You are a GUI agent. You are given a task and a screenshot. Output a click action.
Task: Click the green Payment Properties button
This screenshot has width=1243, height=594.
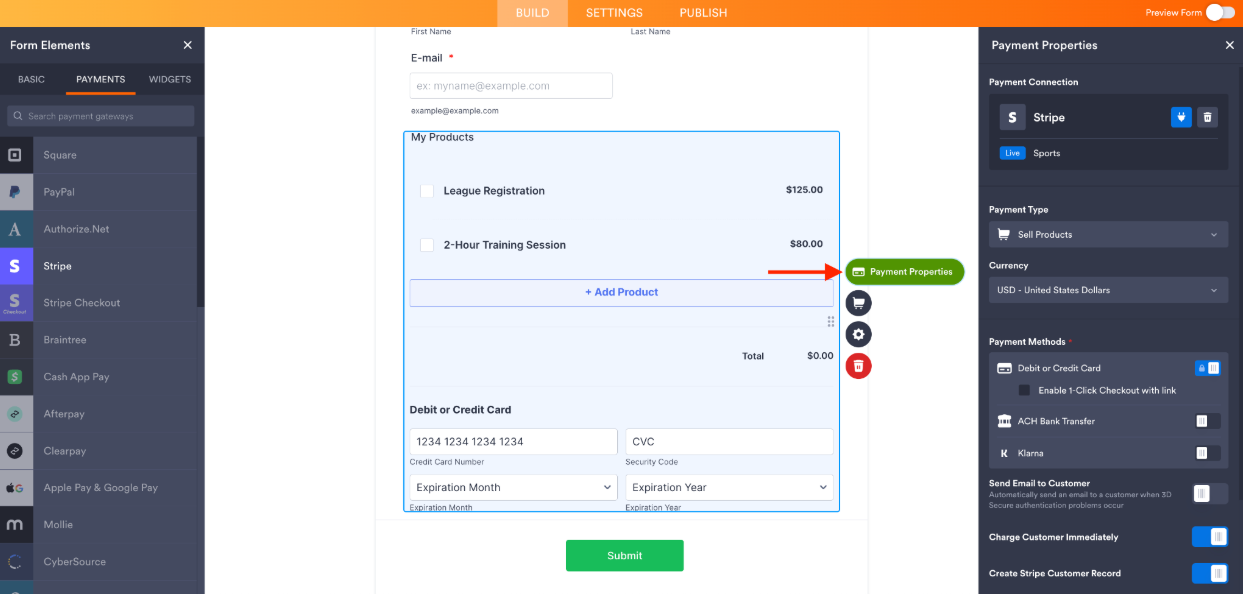905,272
